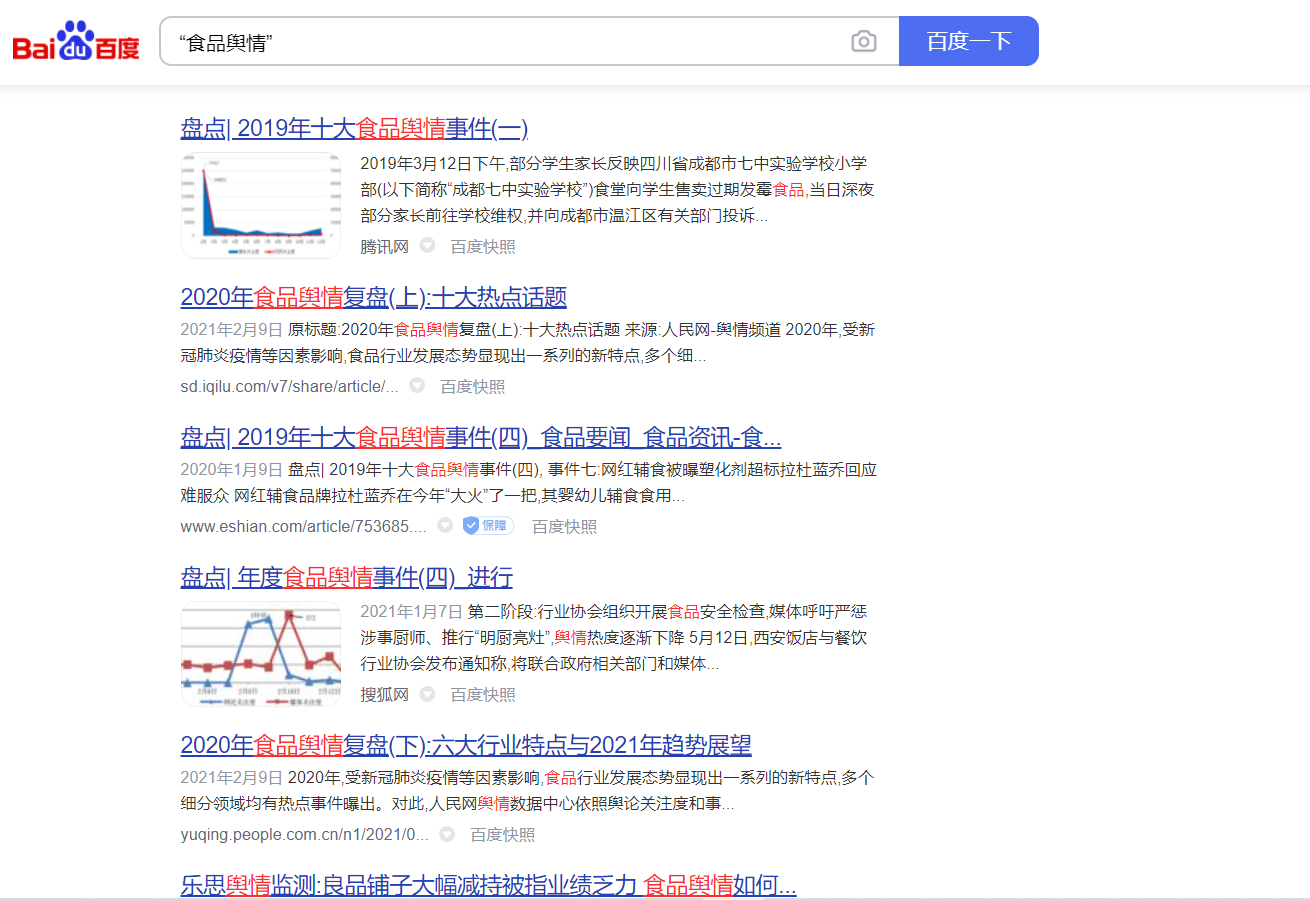Click sd.iqilu.com source URL
This screenshot has width=1310, height=900.
290,386
